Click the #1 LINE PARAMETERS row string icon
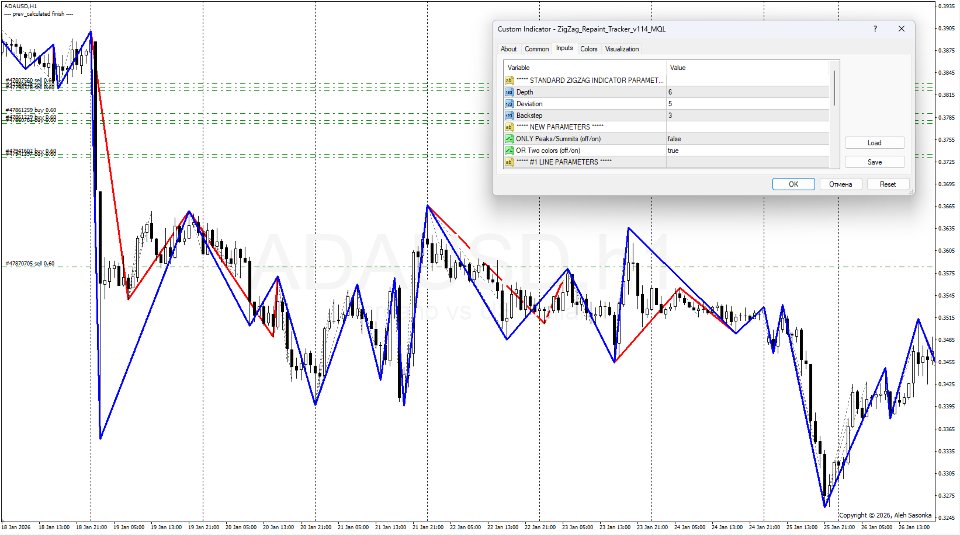This screenshot has width=960, height=535. pyautogui.click(x=509, y=162)
